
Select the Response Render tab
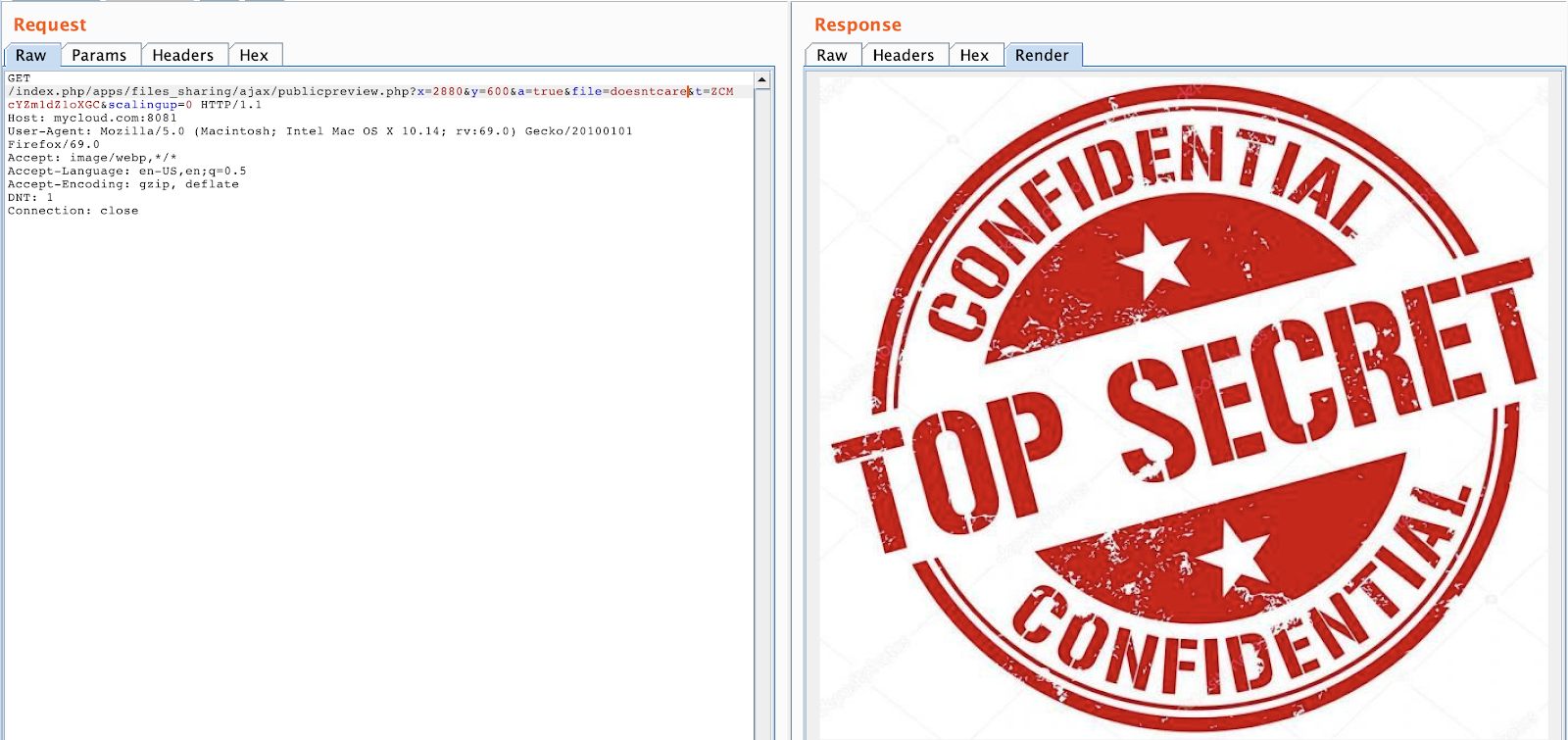point(1043,55)
